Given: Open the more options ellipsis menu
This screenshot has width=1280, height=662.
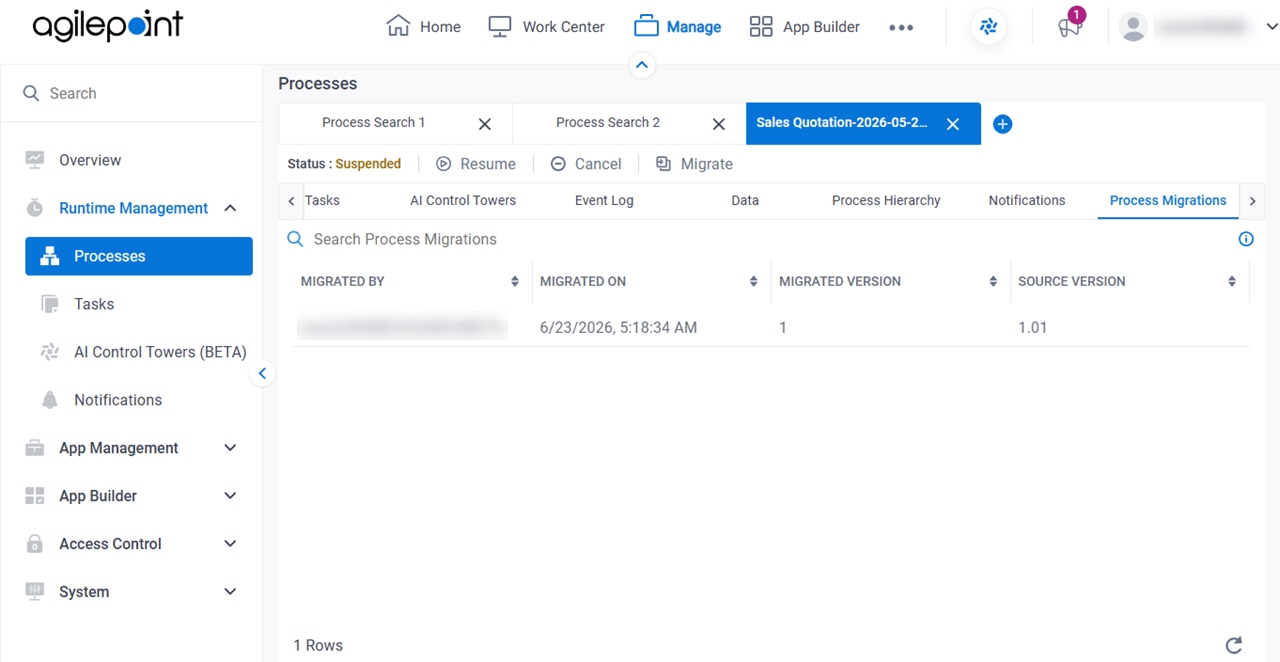Looking at the screenshot, I should (x=901, y=28).
